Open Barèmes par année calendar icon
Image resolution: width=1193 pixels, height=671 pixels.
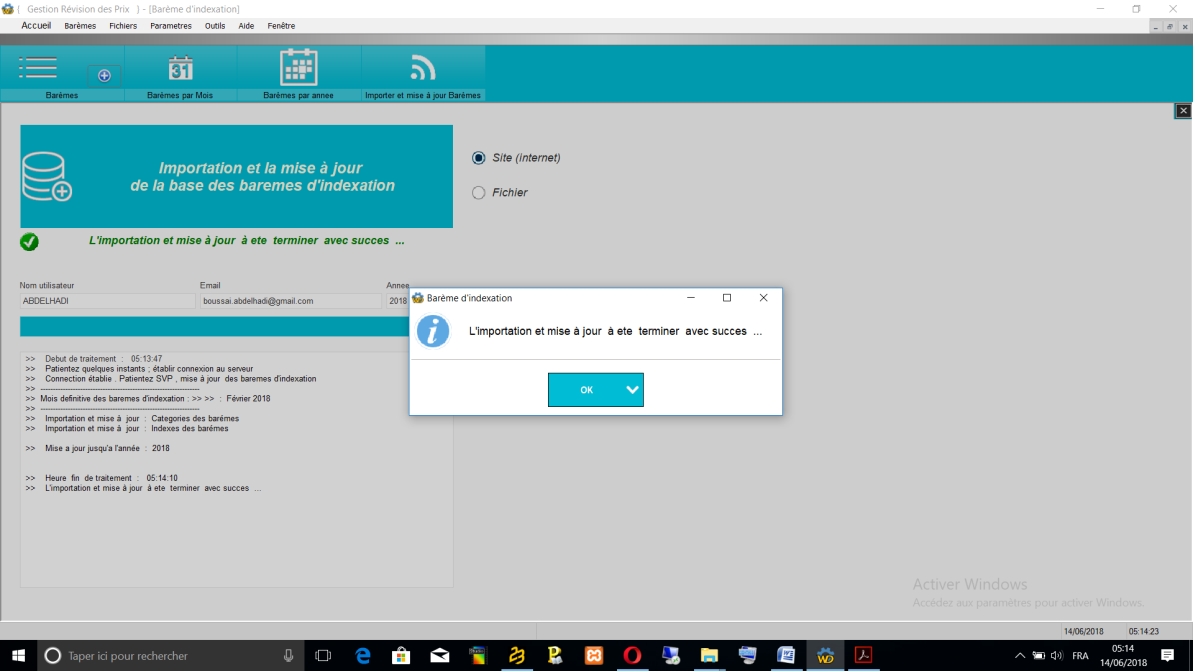(x=298, y=68)
